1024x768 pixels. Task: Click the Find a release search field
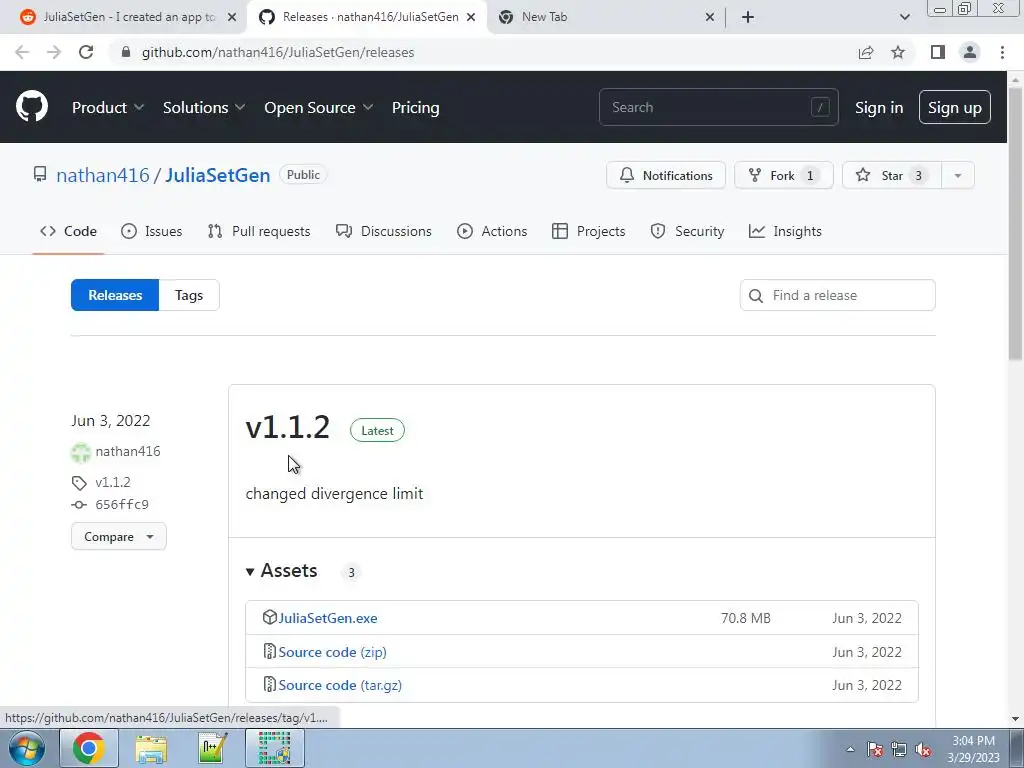pyautogui.click(x=838, y=295)
